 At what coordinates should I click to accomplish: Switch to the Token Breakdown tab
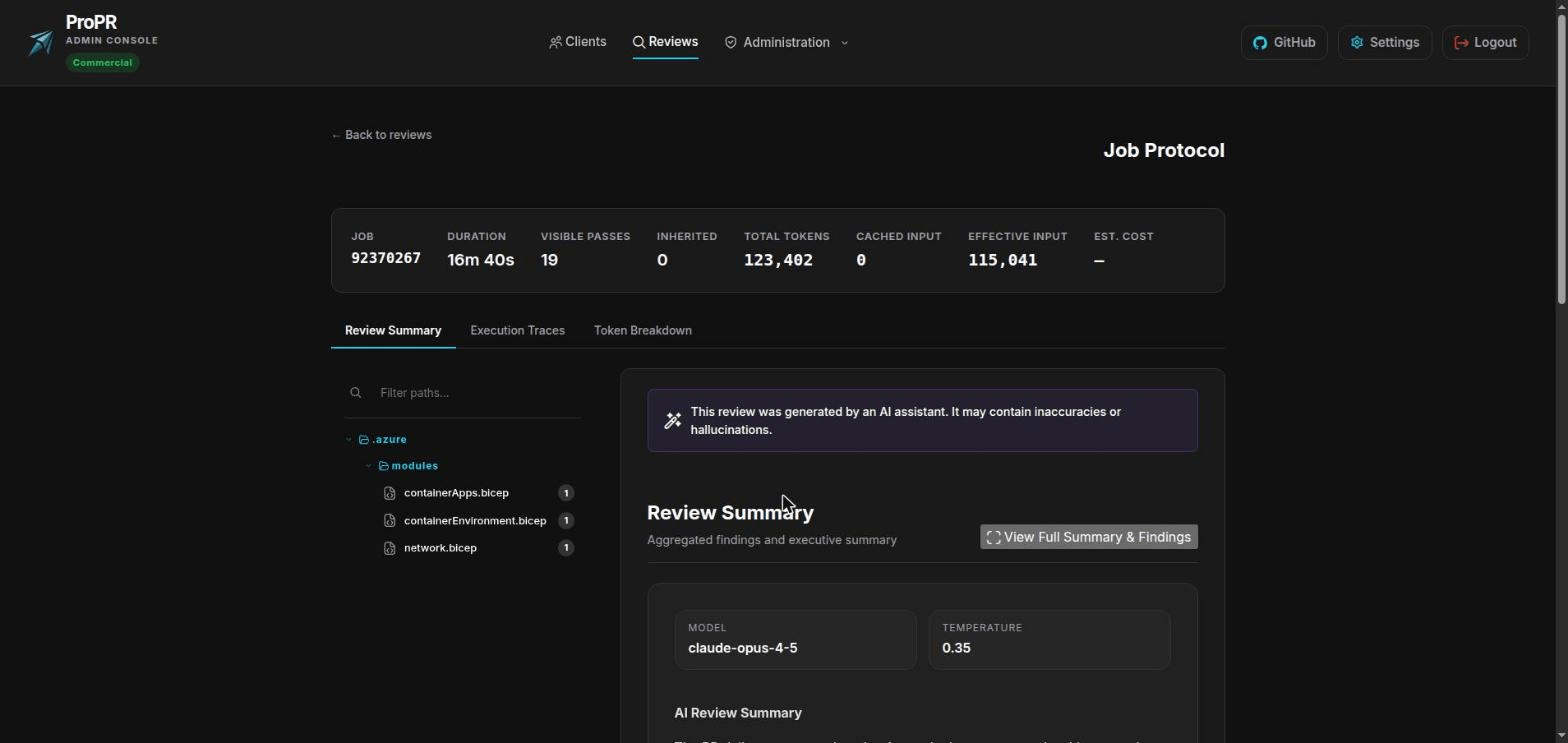(643, 330)
